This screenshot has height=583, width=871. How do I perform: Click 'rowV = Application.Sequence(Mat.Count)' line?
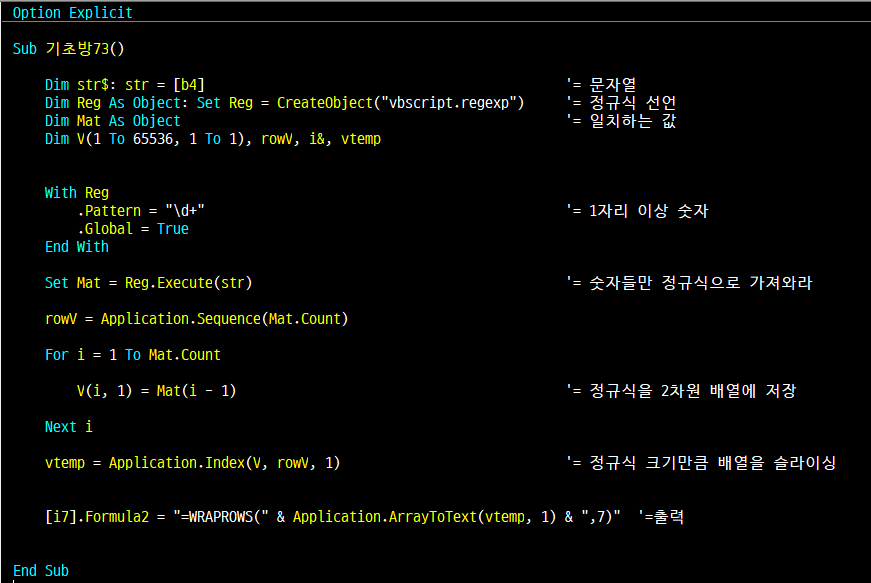(197, 319)
